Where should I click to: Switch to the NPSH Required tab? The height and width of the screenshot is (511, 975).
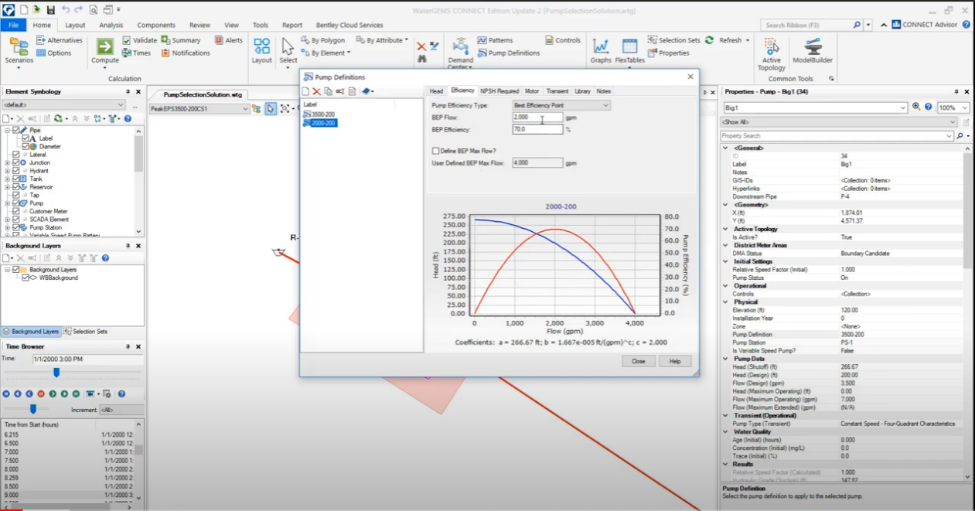pos(499,91)
